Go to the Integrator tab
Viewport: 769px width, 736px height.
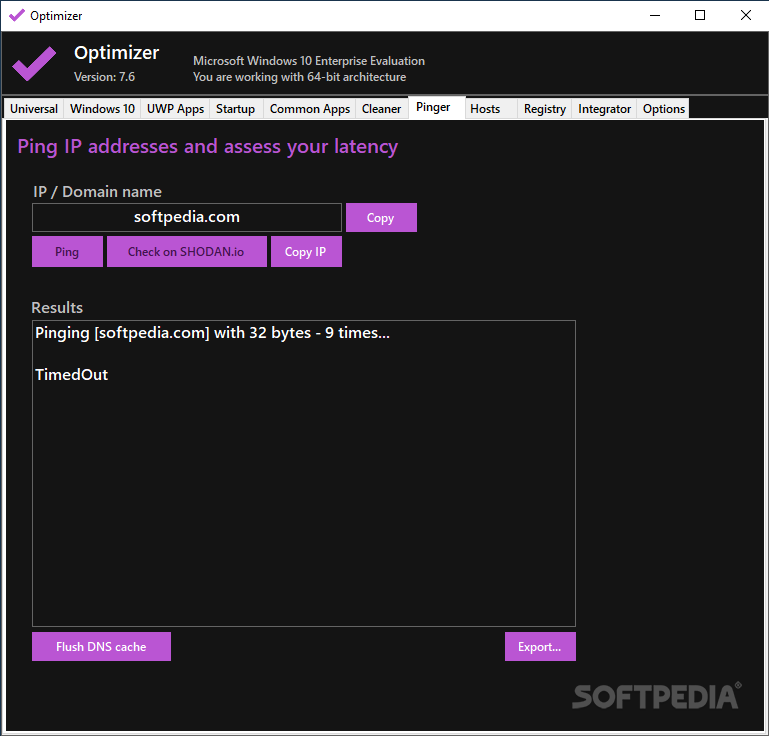[x=604, y=109]
